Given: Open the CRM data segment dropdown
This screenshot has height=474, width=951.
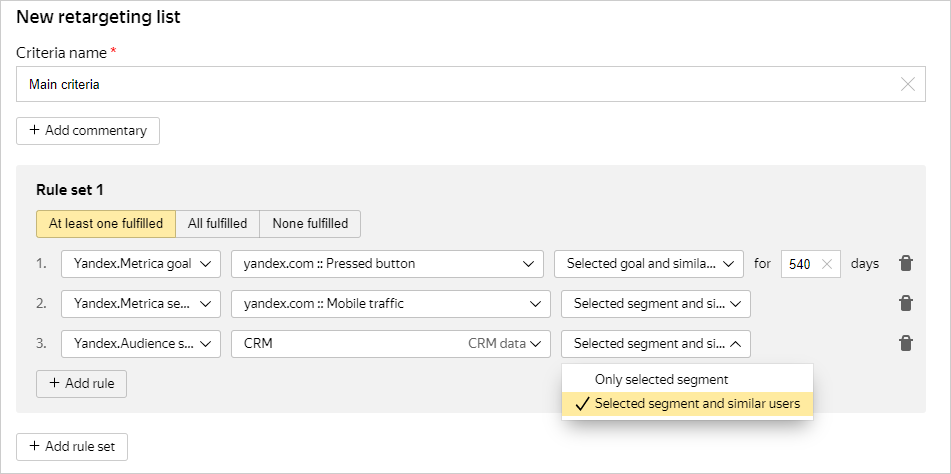Looking at the screenshot, I should (390, 343).
